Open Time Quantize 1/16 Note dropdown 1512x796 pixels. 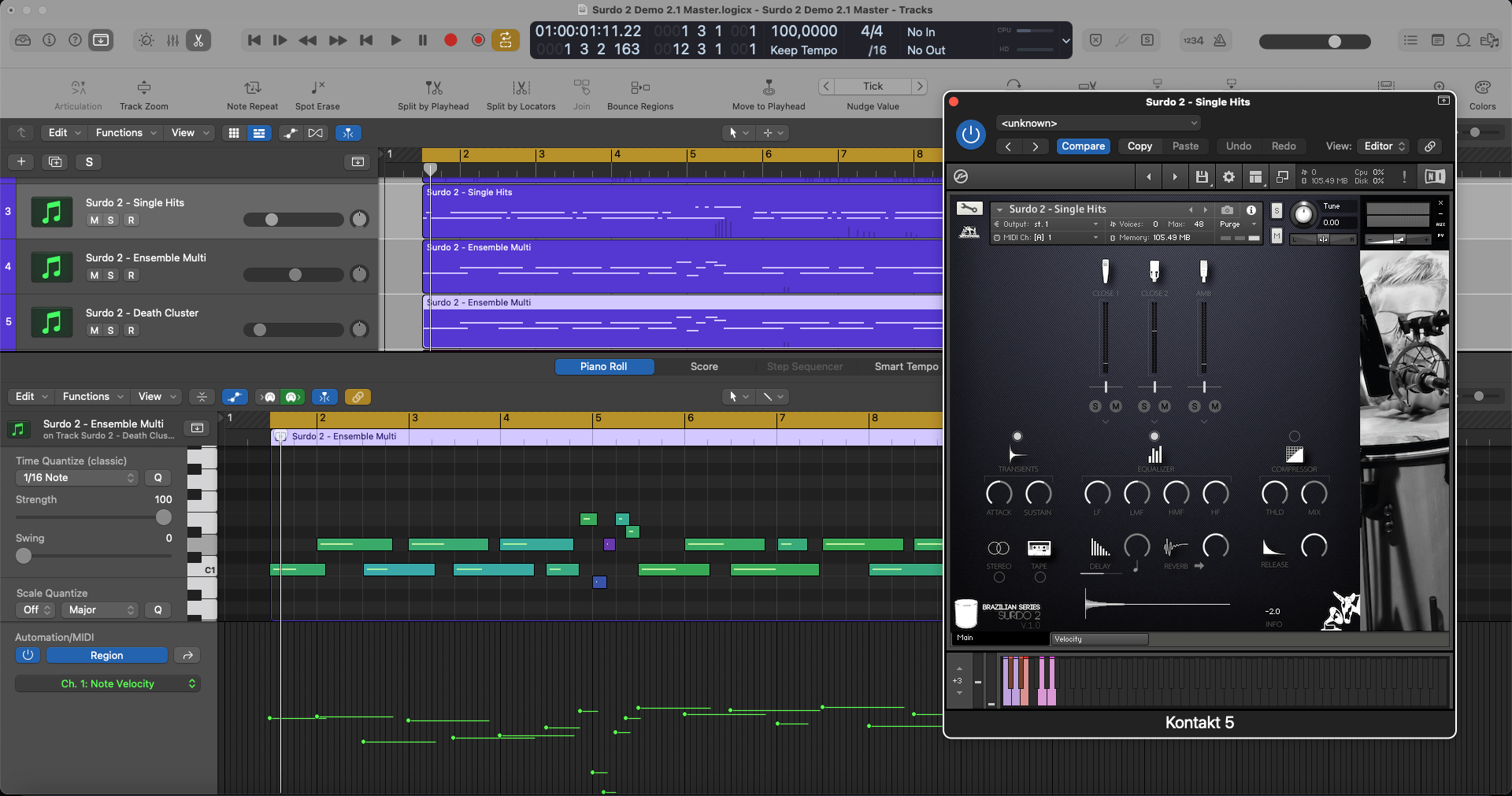(x=77, y=478)
